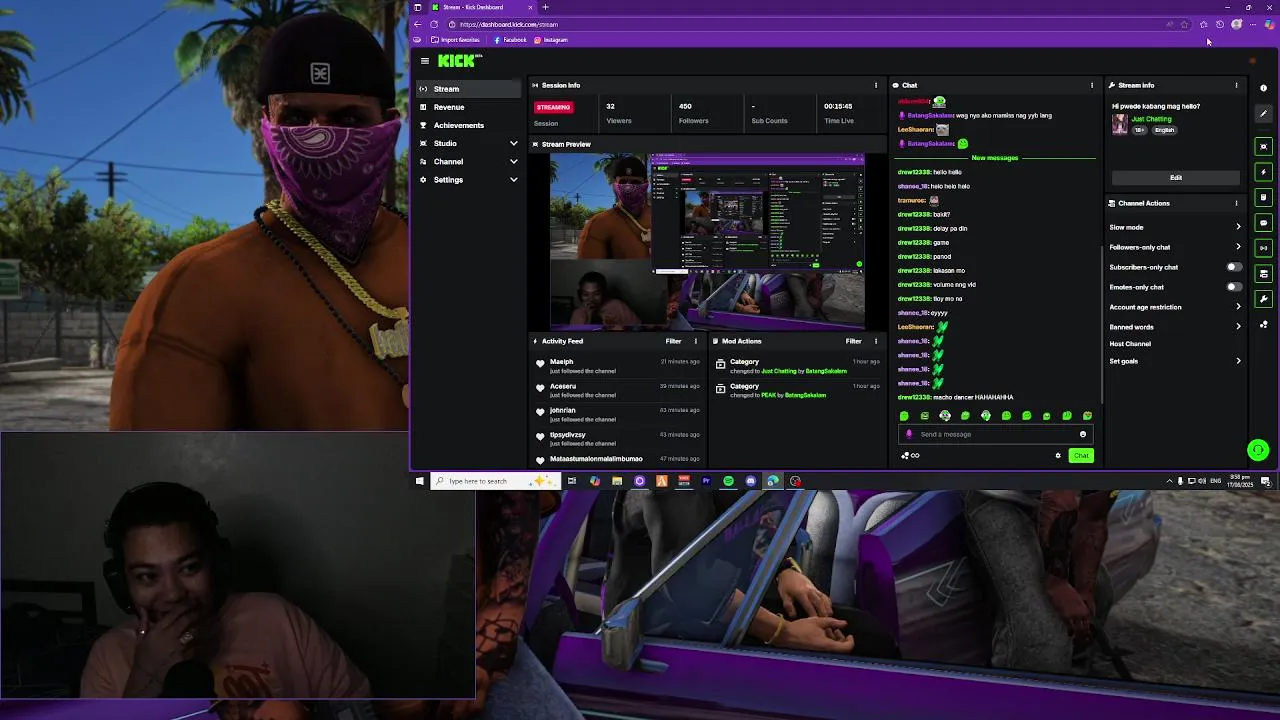Click Maelph in Activity Feed
The width and height of the screenshot is (1280, 720).
coord(561,362)
